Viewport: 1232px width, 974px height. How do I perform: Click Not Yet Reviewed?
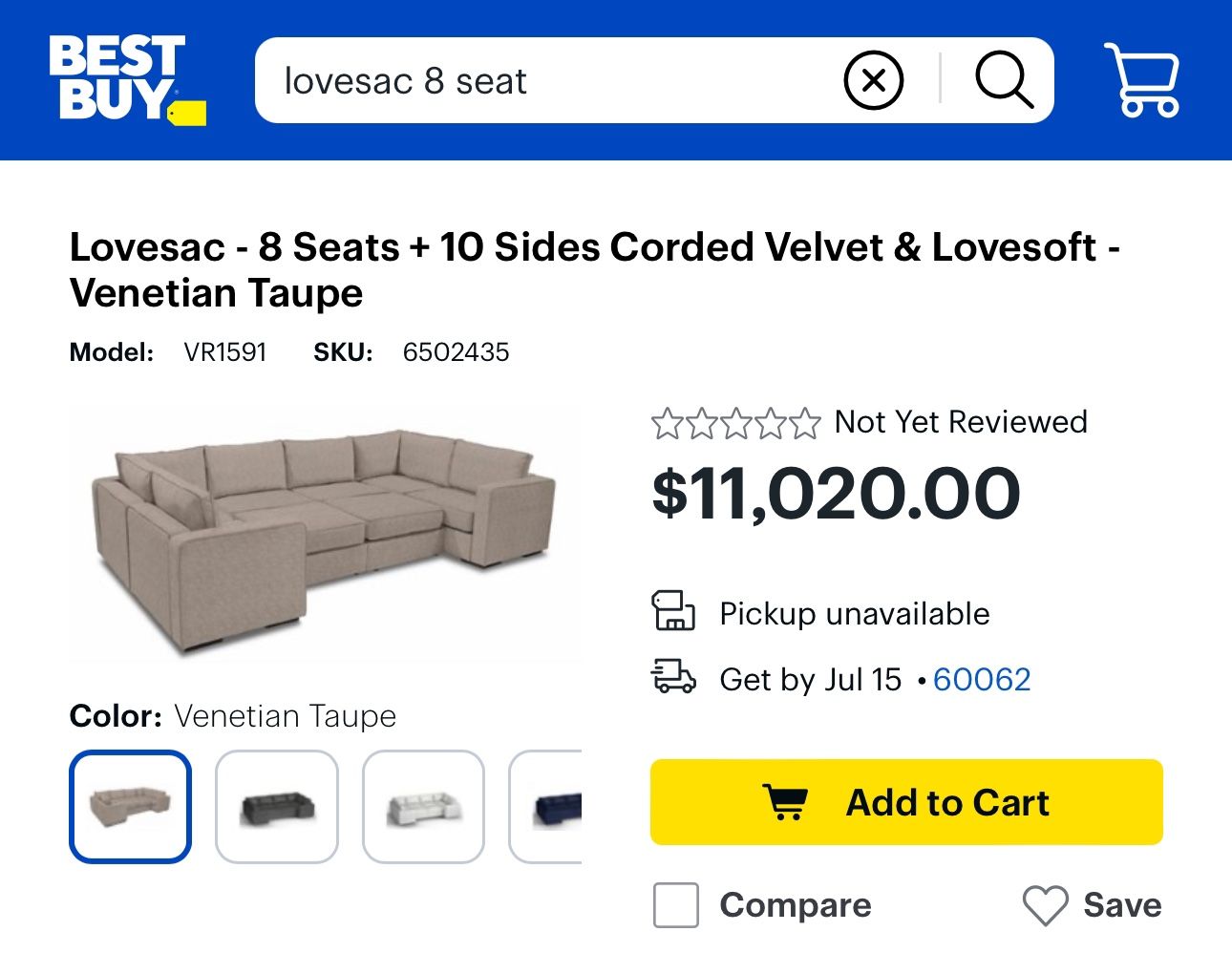pyautogui.click(x=960, y=421)
